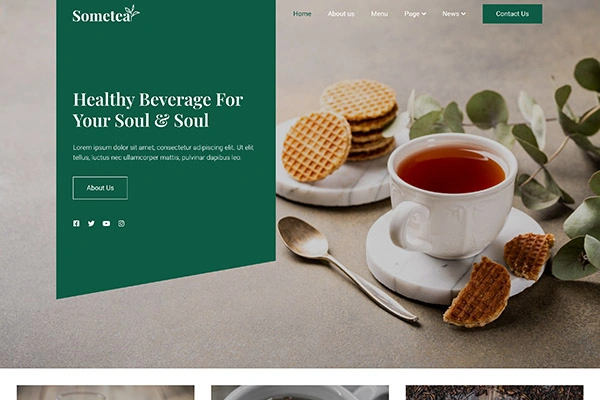Click the Sometea logo

coord(106,14)
